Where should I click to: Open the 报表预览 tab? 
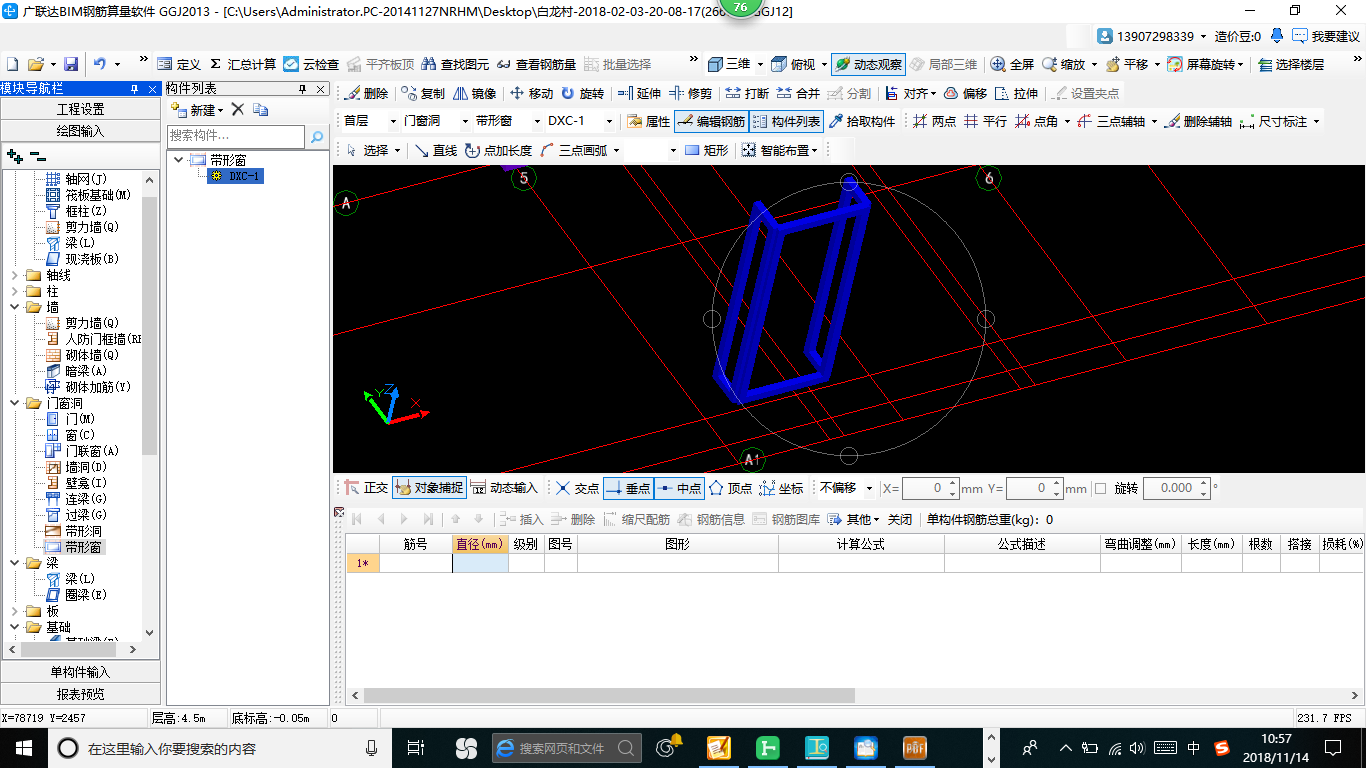coord(80,694)
